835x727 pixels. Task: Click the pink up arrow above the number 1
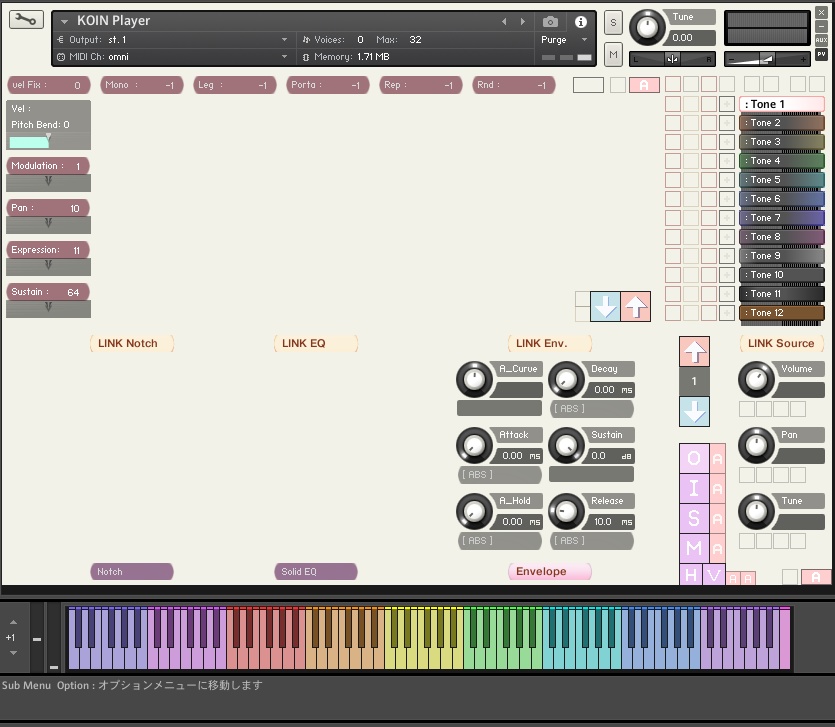(694, 351)
